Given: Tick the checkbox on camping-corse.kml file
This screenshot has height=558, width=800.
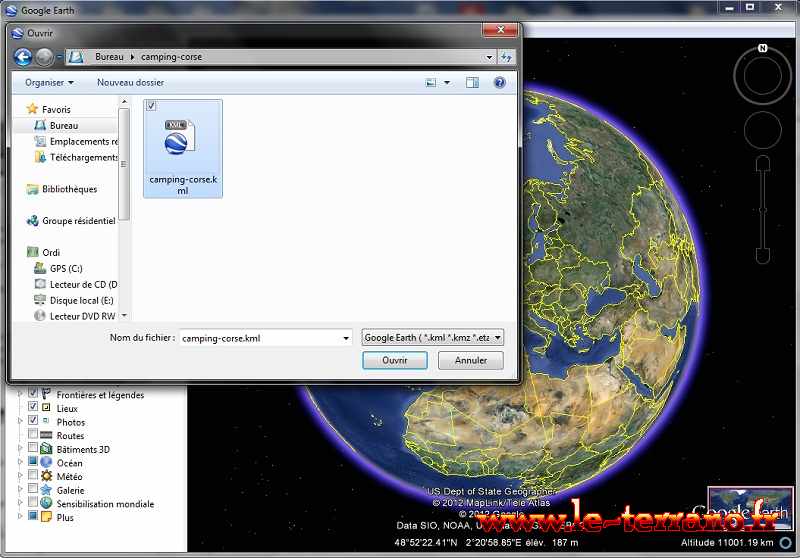Looking at the screenshot, I should tap(152, 106).
